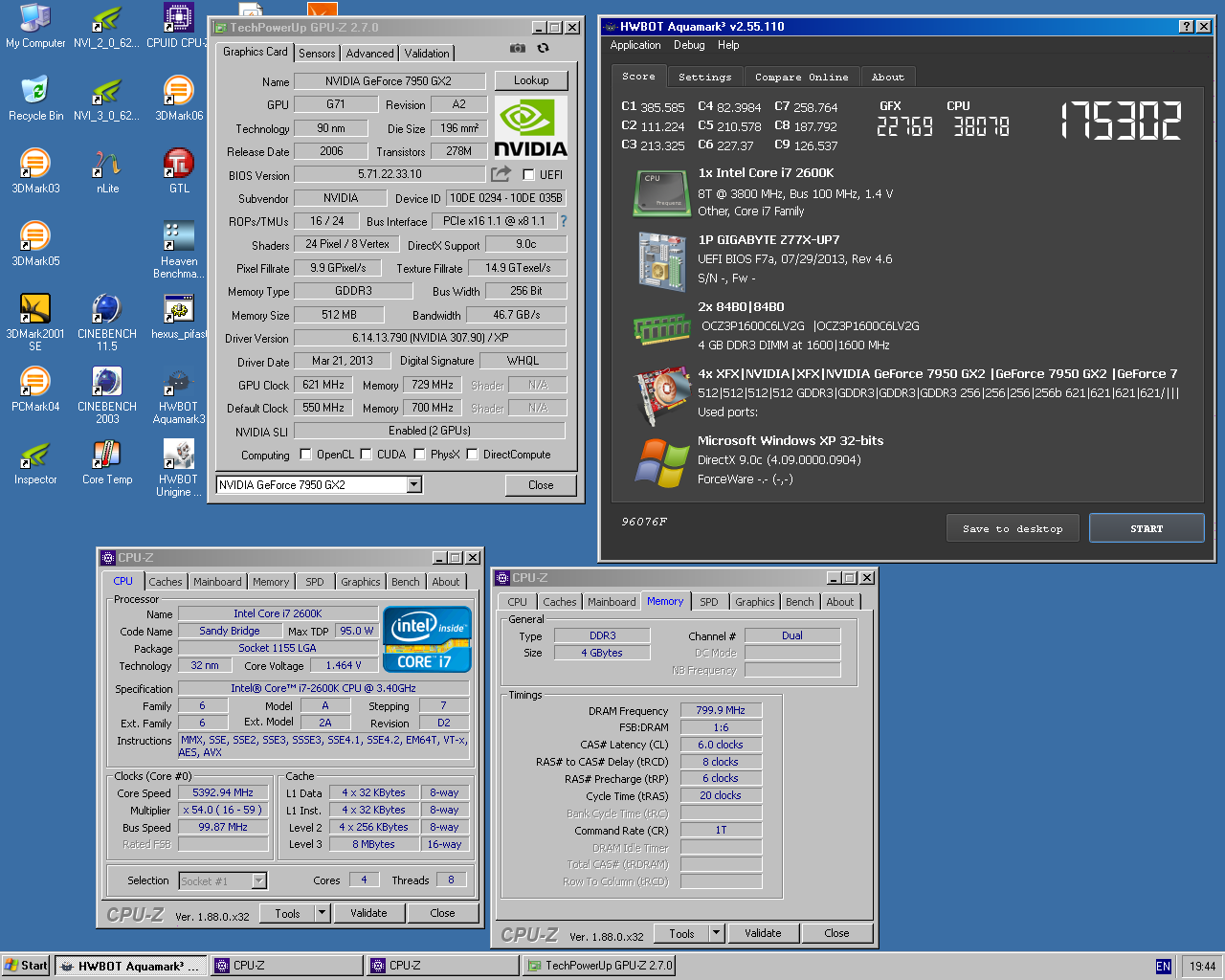Open Heaven Benchmark desktop shortcut
This screenshot has height=980, width=1225.
[179, 250]
